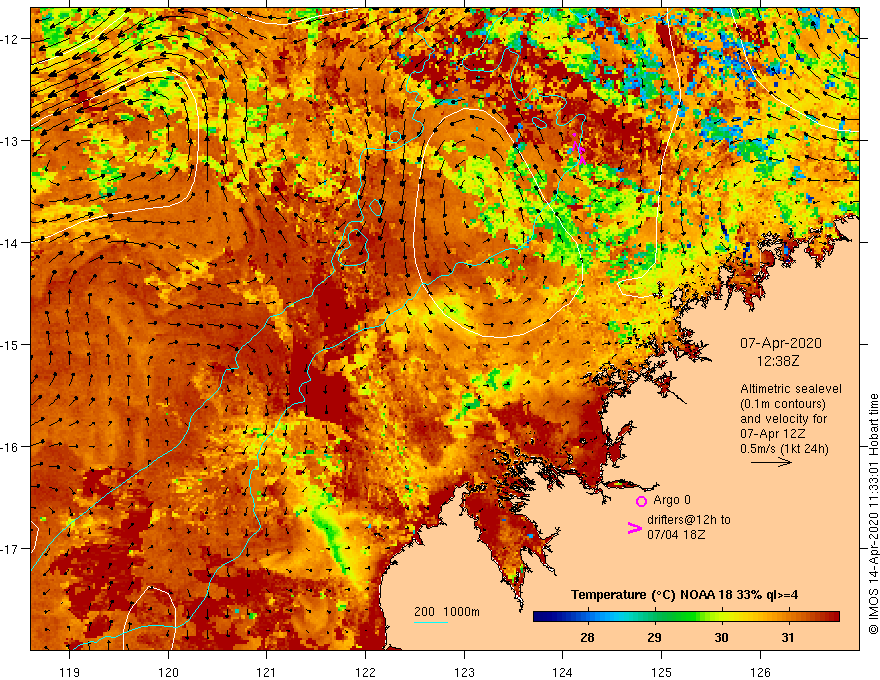880x680 pixels.
Task: Click longitude axis label 125
Action: (662, 672)
